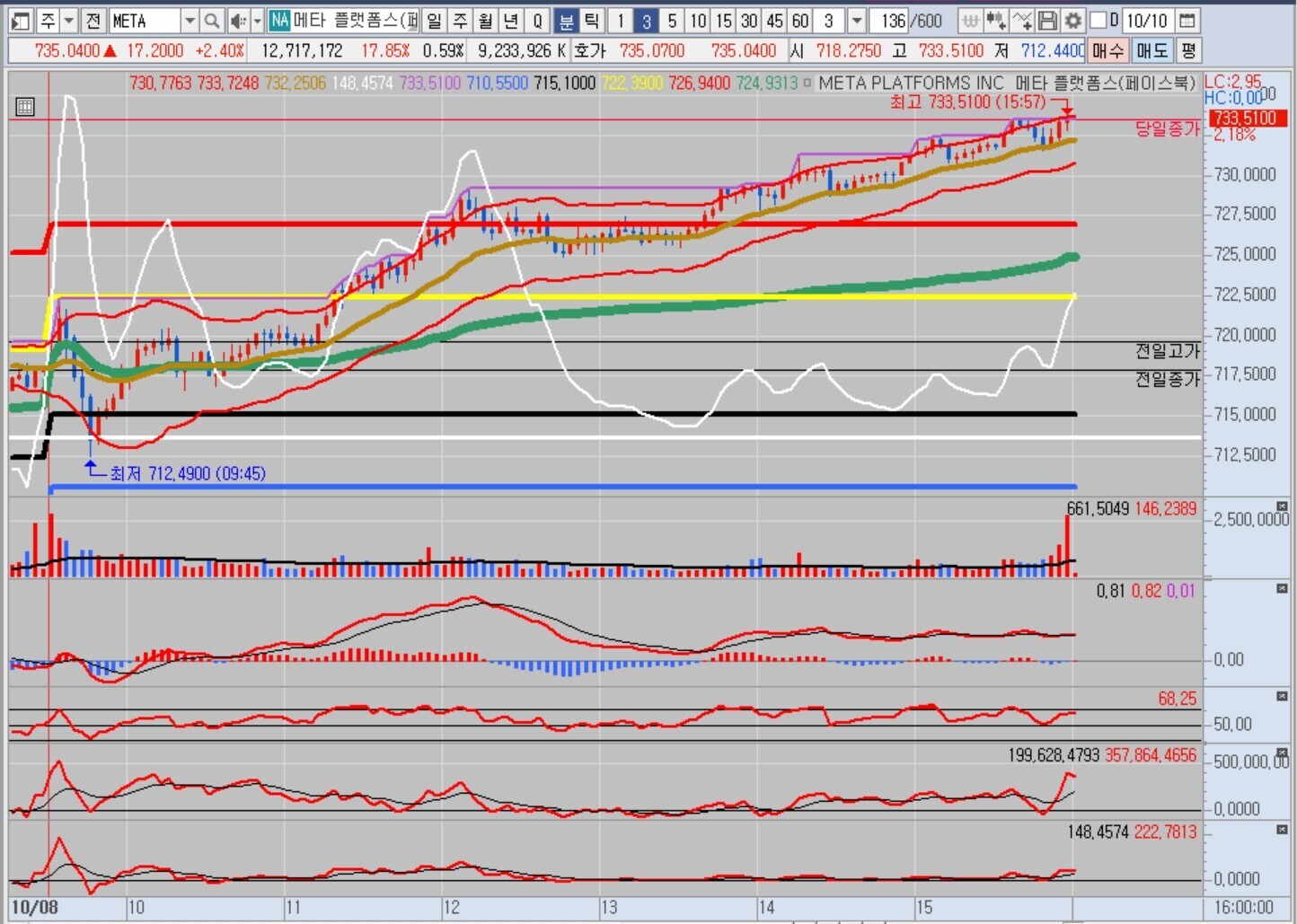Click the NA market badge icon

[279, 20]
